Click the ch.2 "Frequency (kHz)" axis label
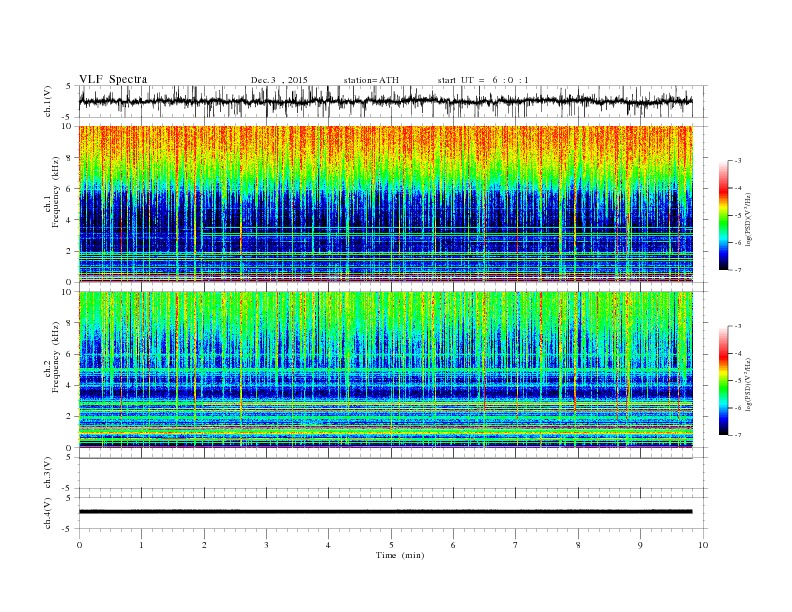792x612 pixels. pos(56,357)
